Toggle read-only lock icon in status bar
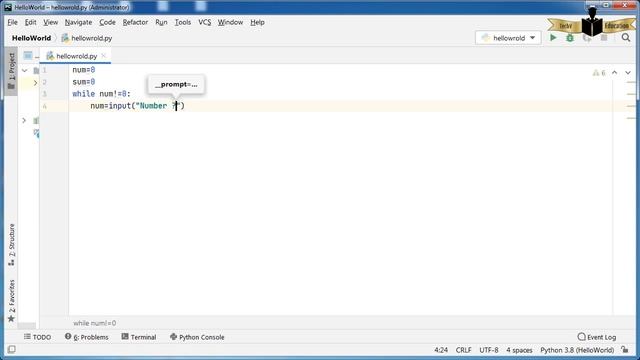Screen dimensions: 640x360 click(x=625, y=350)
